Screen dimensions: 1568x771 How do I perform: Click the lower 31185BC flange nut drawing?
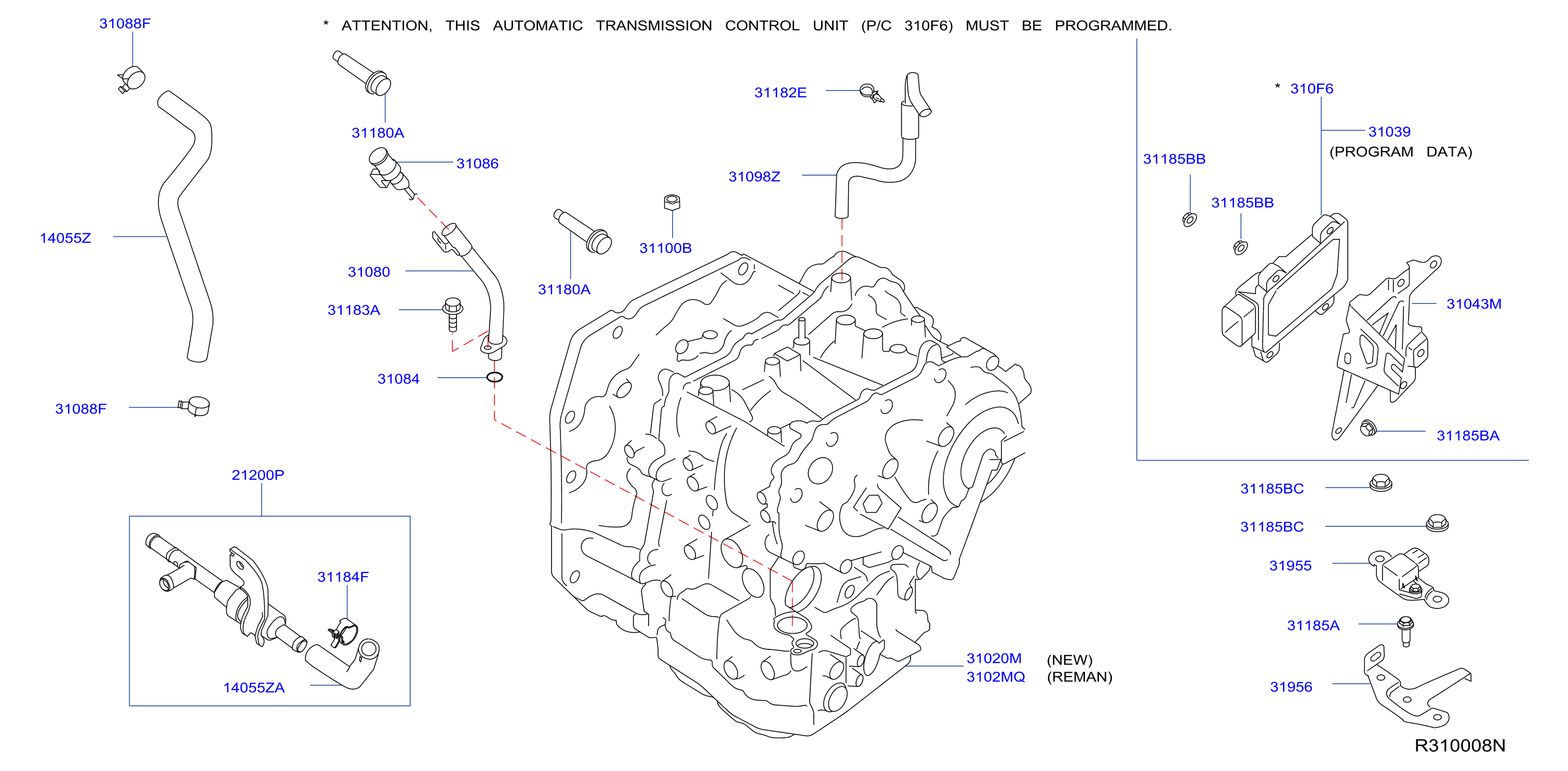tap(1437, 523)
